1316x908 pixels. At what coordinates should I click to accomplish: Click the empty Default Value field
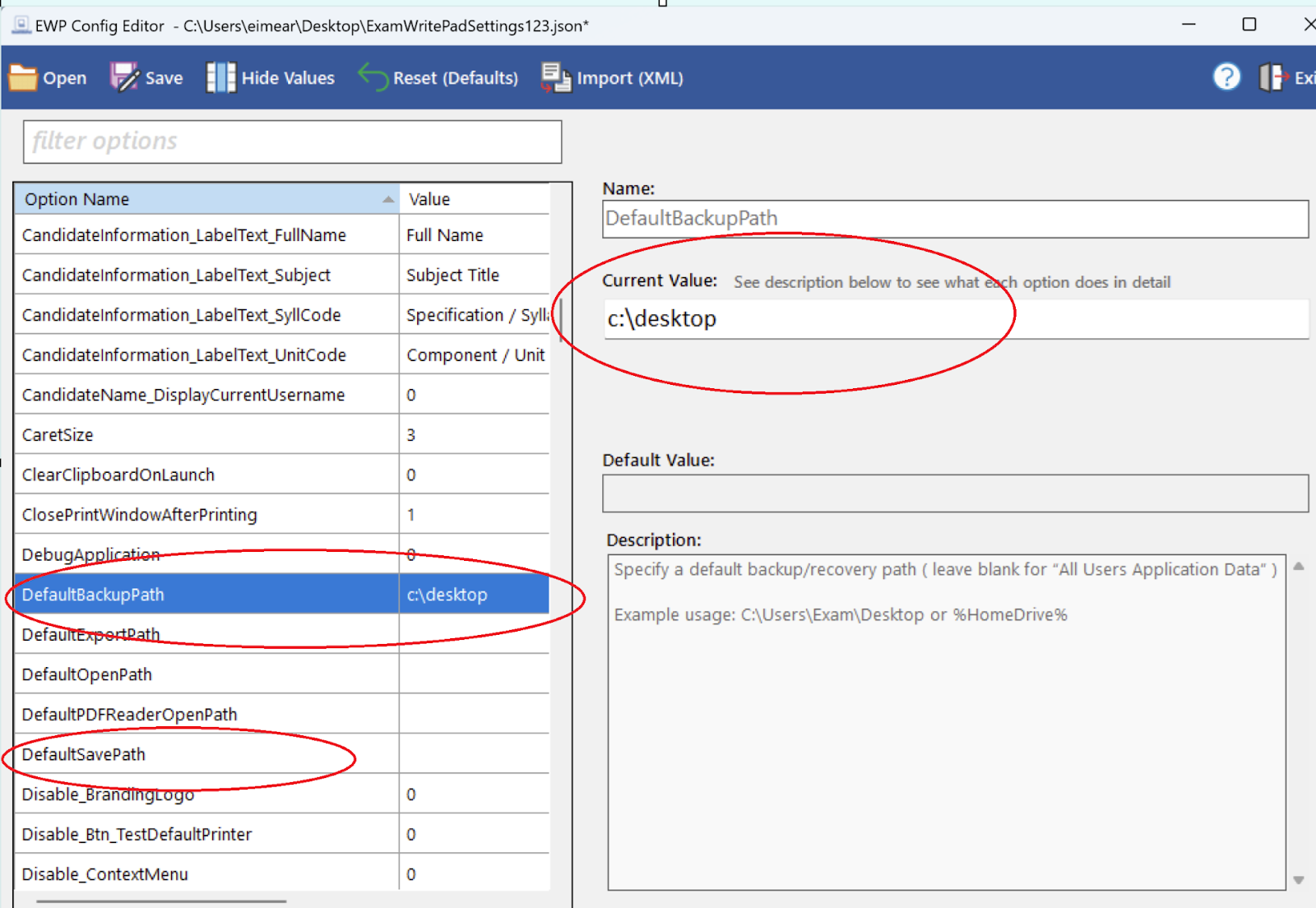[955, 493]
